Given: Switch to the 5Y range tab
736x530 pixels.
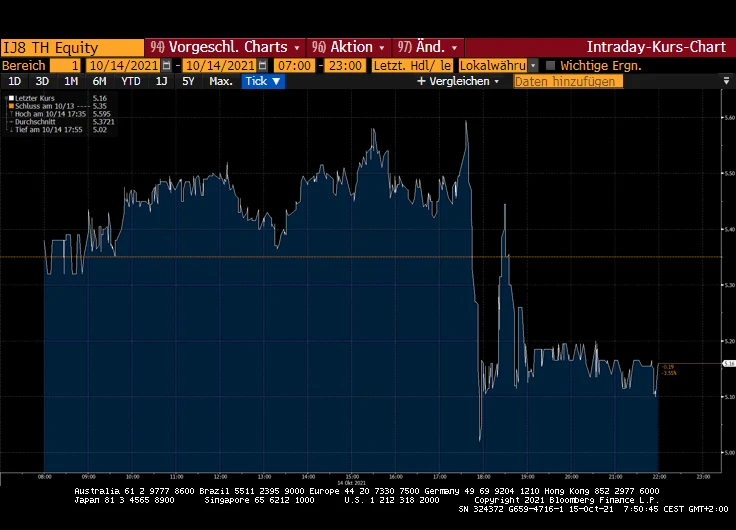Looking at the screenshot, I should 188,81.
